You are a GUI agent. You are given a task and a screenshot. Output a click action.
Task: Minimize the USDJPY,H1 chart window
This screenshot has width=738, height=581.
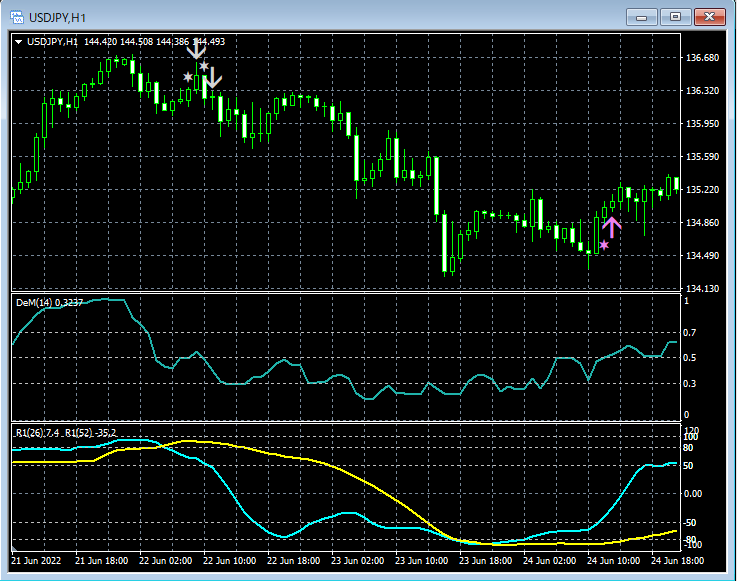643,16
